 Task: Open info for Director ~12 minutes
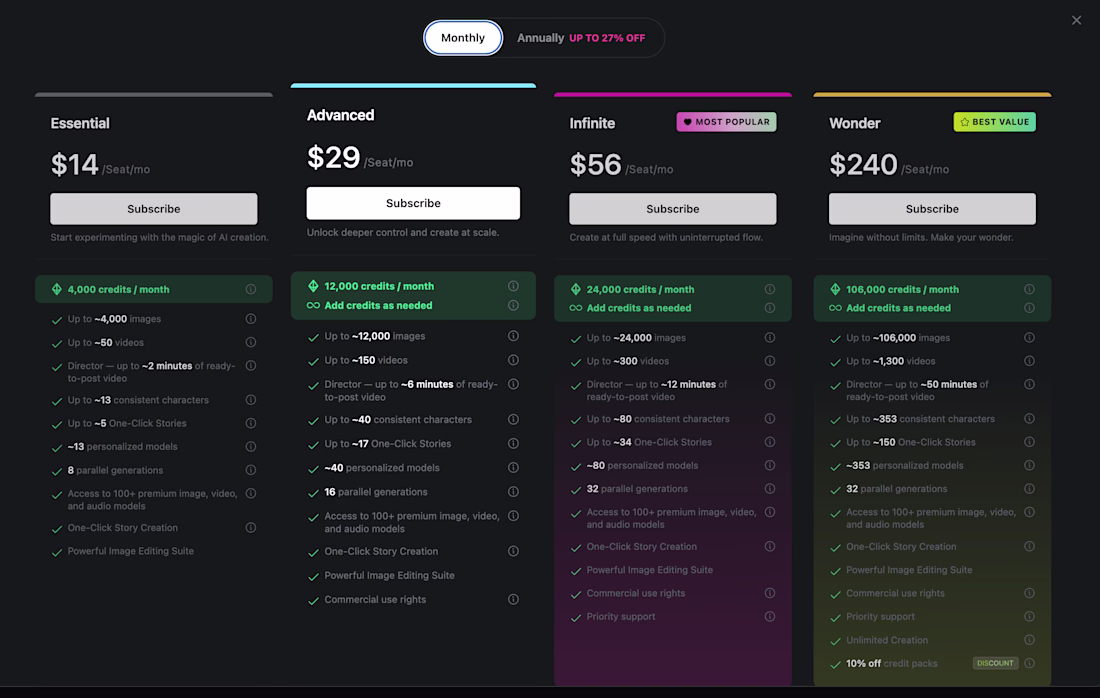[x=770, y=384]
